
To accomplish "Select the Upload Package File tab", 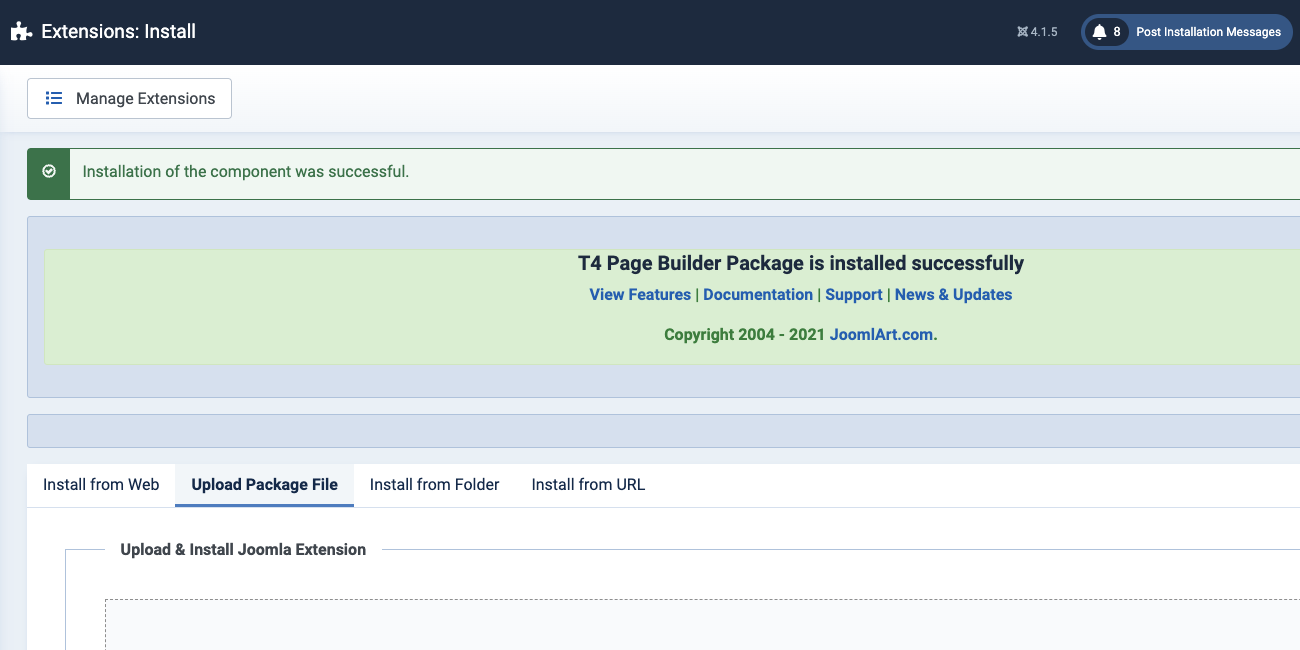I will 264,485.
